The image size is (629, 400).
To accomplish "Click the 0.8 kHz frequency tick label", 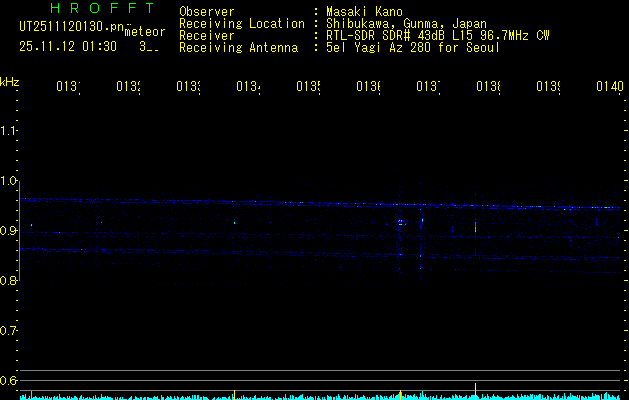I will click(9, 281).
